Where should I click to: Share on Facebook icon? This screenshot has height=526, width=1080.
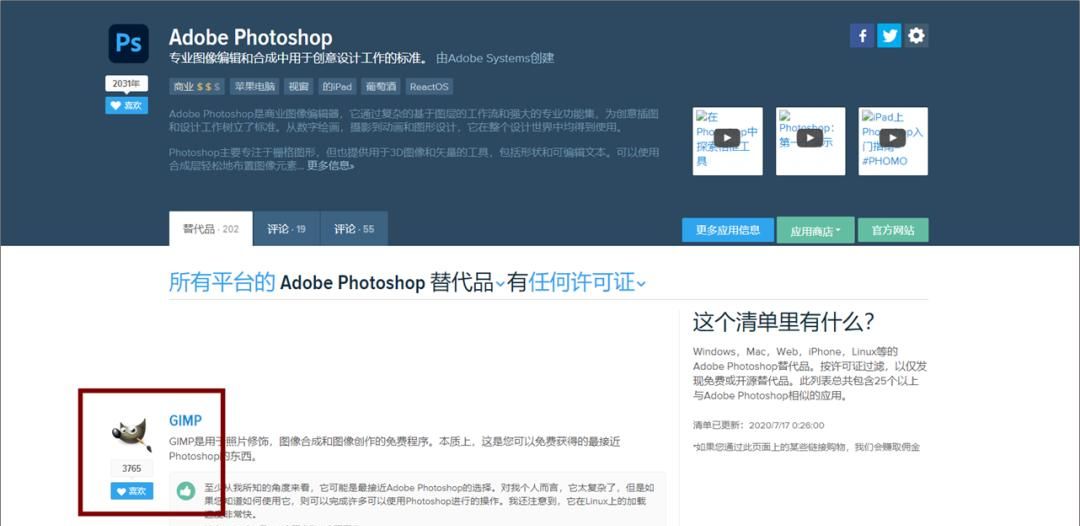click(x=862, y=36)
